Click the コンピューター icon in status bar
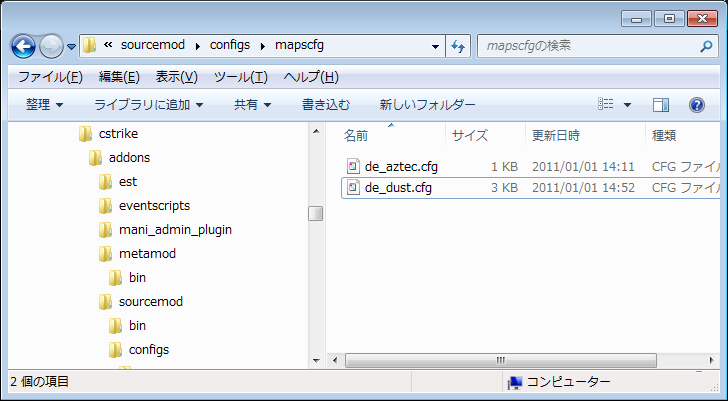Image resolution: width=728 pixels, height=401 pixels. pyautogui.click(x=515, y=382)
